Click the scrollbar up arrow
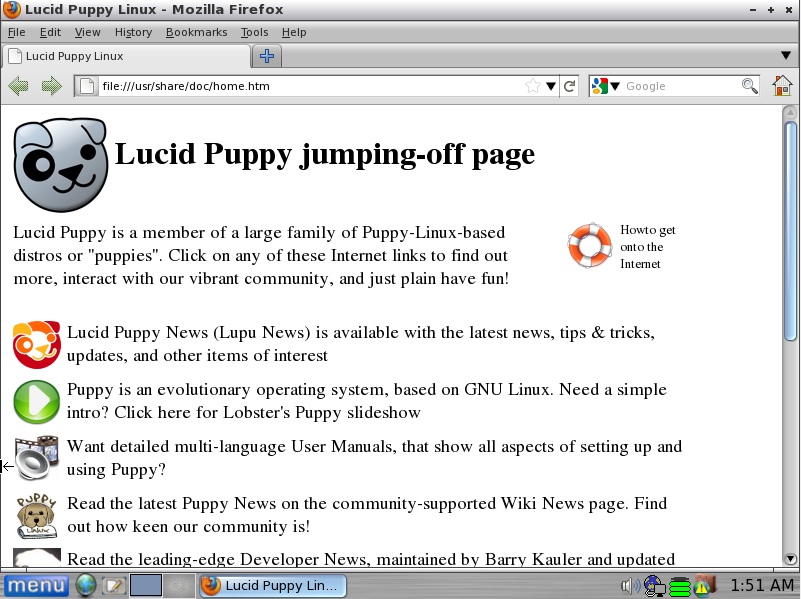Screen dimensions: 801x599 coord(790,112)
